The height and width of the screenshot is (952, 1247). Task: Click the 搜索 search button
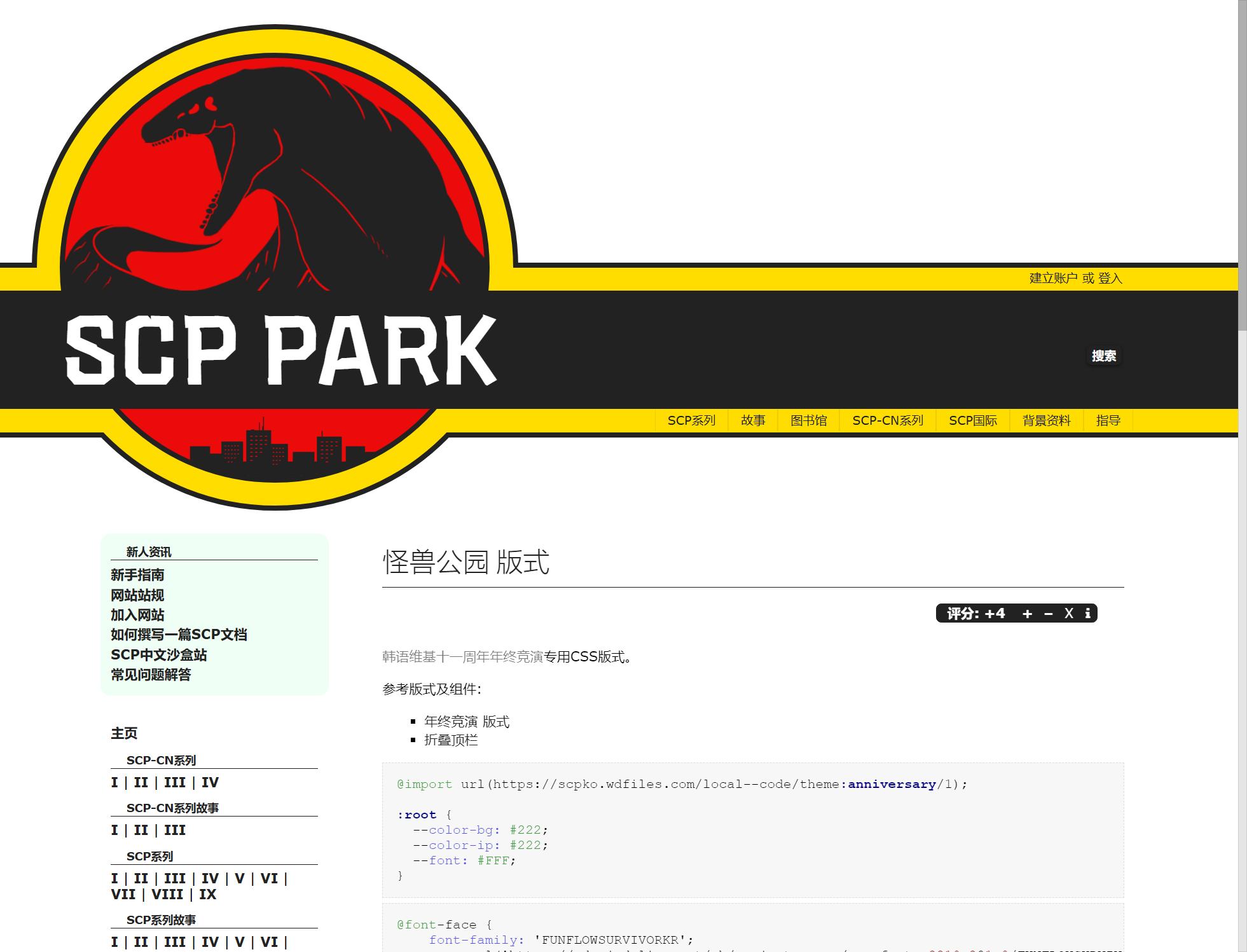1104,356
